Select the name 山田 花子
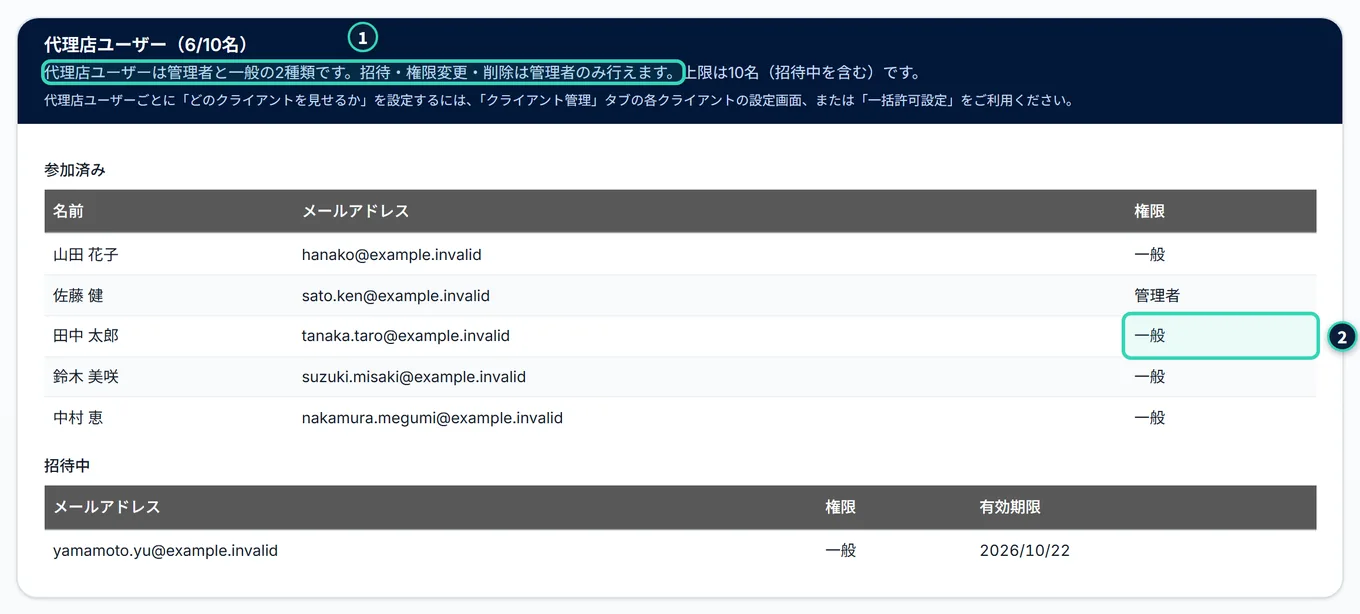 86,254
